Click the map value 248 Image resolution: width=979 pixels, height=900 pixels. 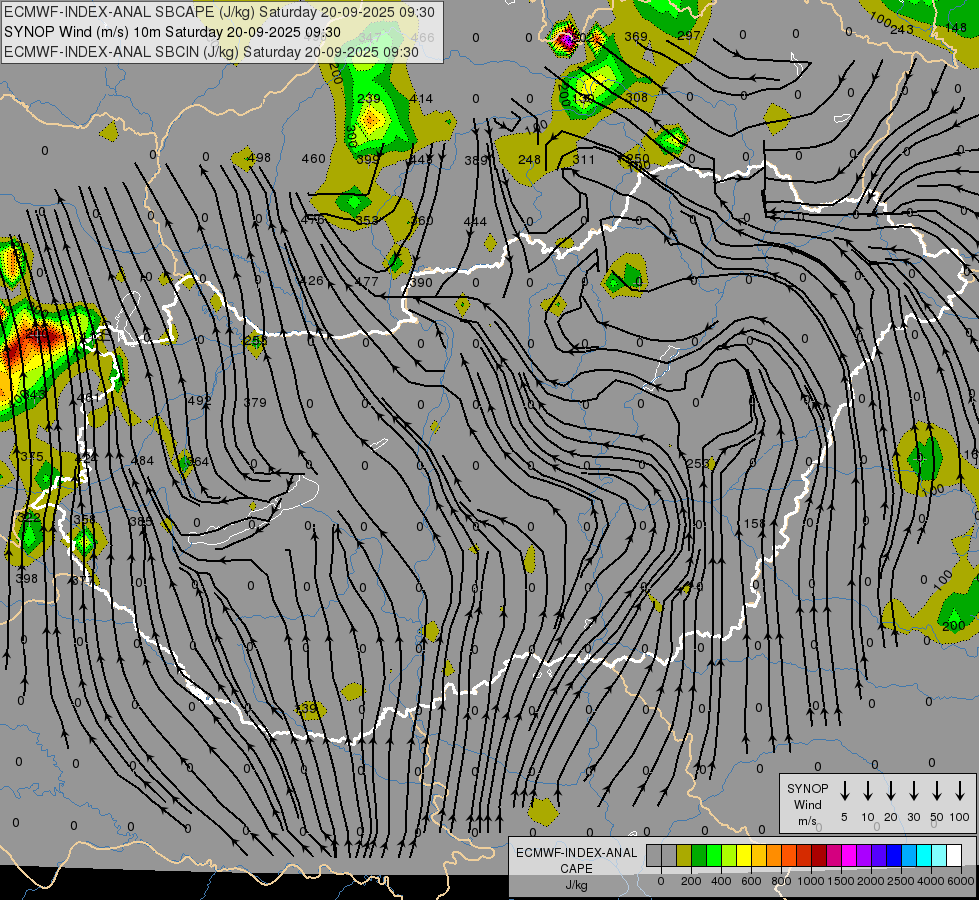529,159
